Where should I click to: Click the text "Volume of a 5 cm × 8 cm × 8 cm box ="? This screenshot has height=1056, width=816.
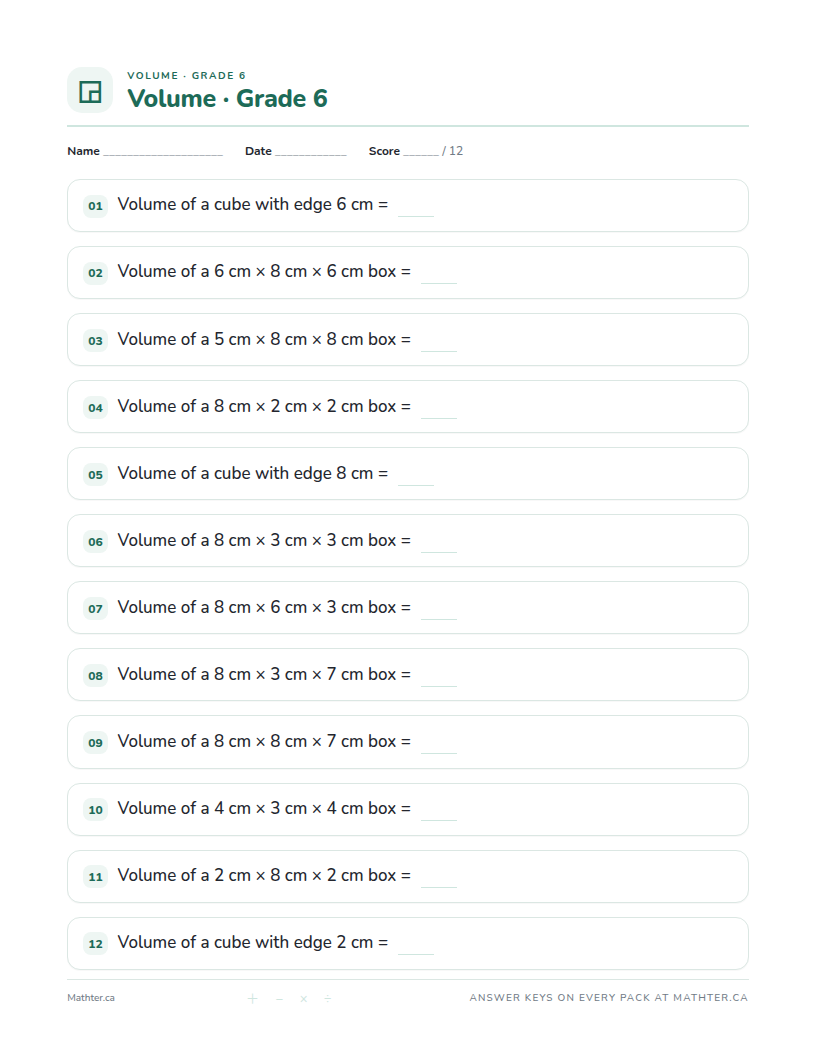[x=265, y=339]
